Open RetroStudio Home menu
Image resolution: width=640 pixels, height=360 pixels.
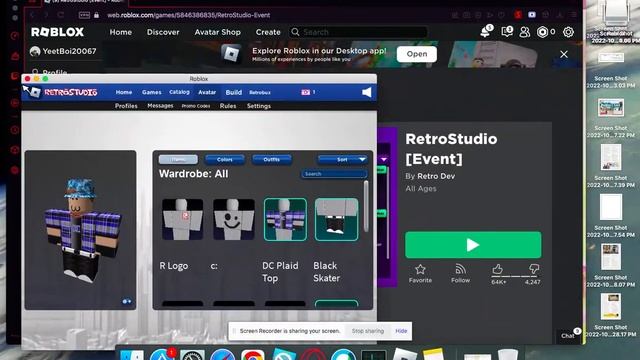click(124, 92)
